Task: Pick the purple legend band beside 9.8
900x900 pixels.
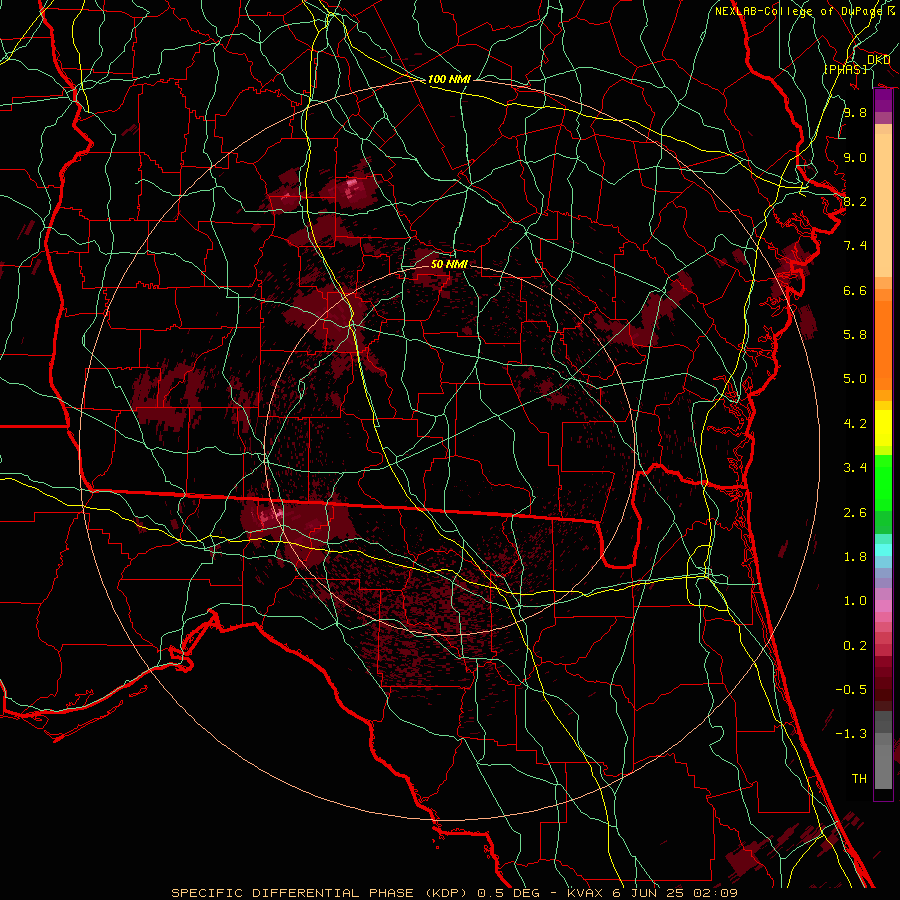Action: click(883, 102)
